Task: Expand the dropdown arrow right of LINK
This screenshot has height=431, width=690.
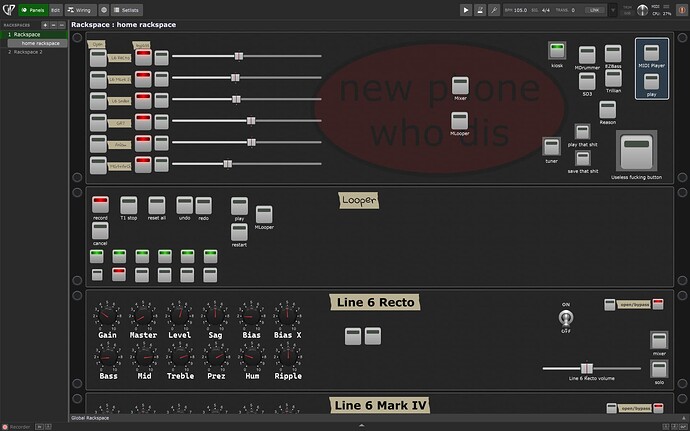Action: click(613, 10)
